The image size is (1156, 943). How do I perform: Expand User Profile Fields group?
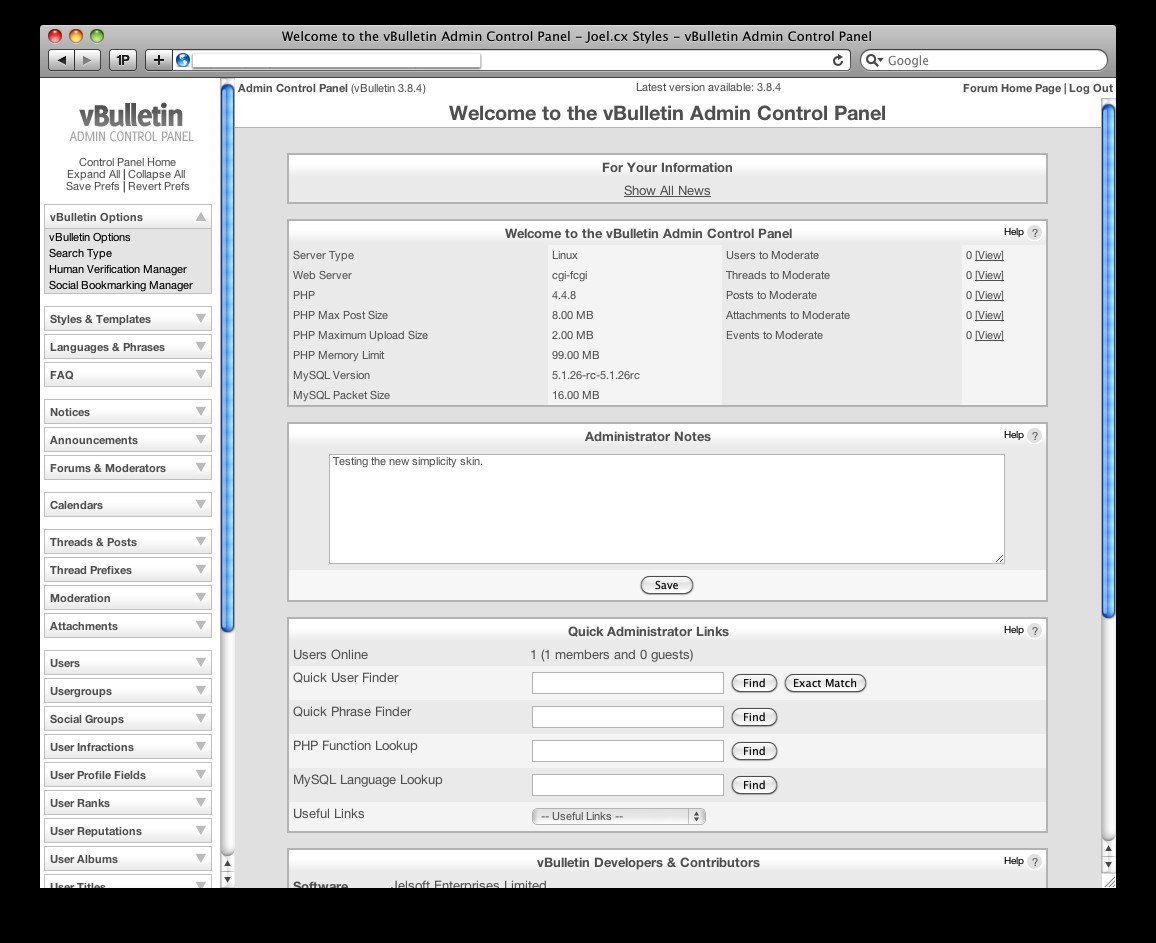point(201,774)
